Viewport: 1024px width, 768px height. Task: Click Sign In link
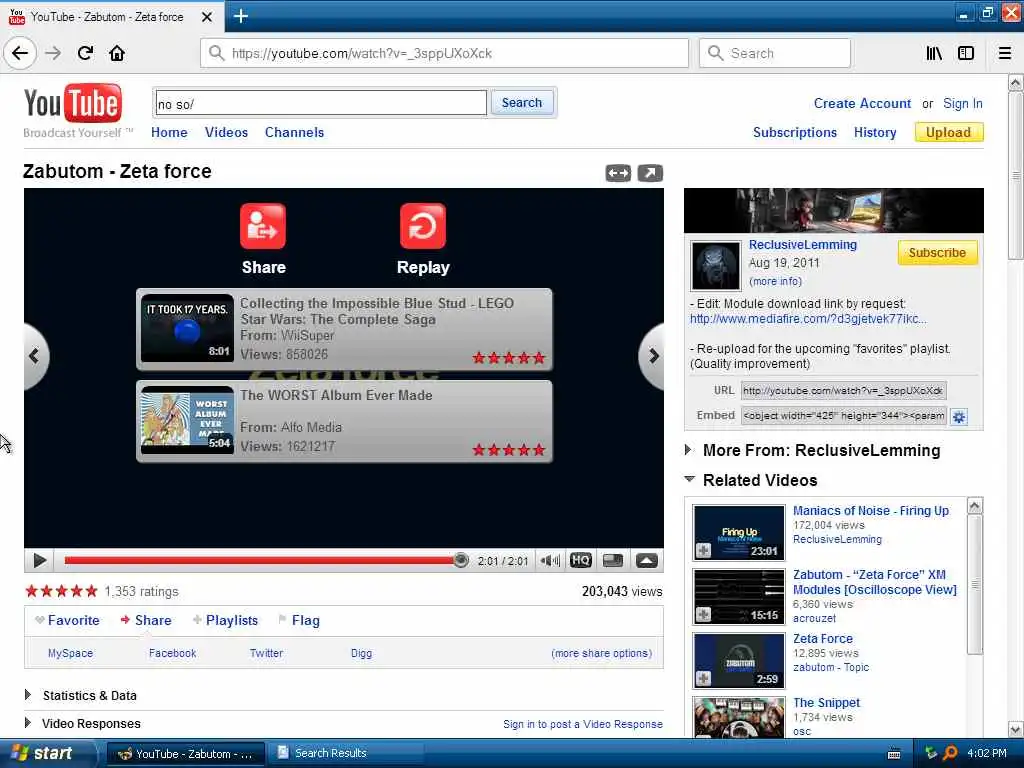(x=963, y=103)
